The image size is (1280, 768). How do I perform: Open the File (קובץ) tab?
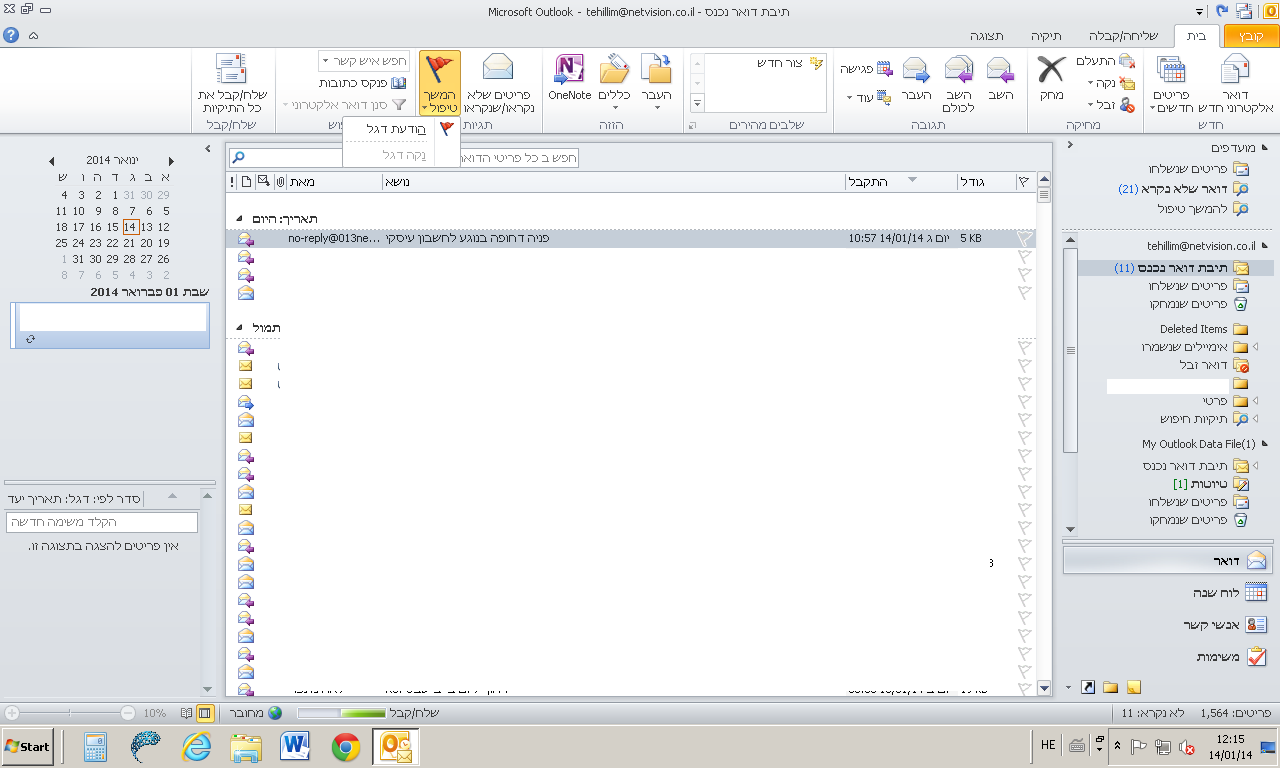click(1251, 36)
